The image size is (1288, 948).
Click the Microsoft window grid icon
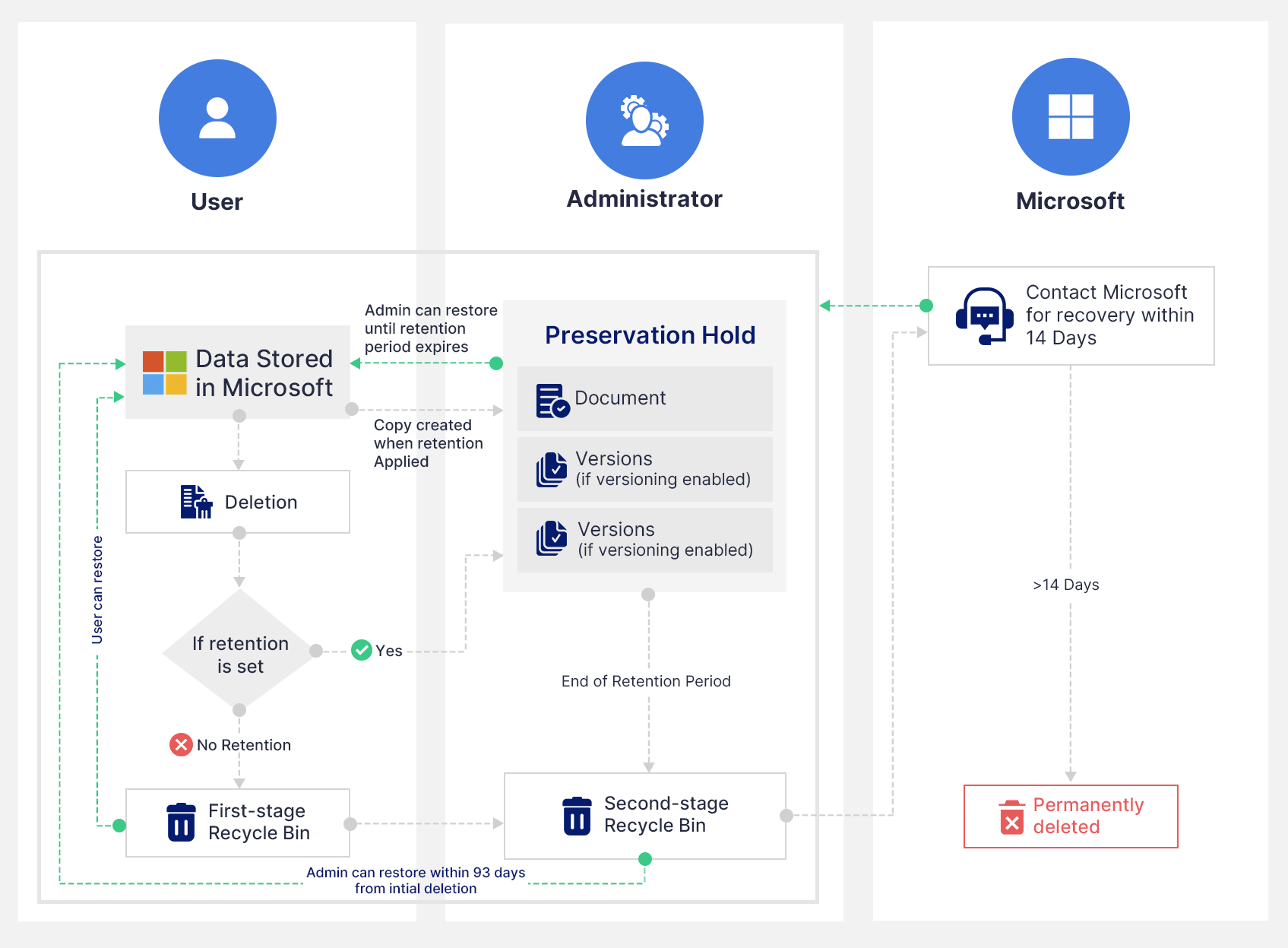1071,116
